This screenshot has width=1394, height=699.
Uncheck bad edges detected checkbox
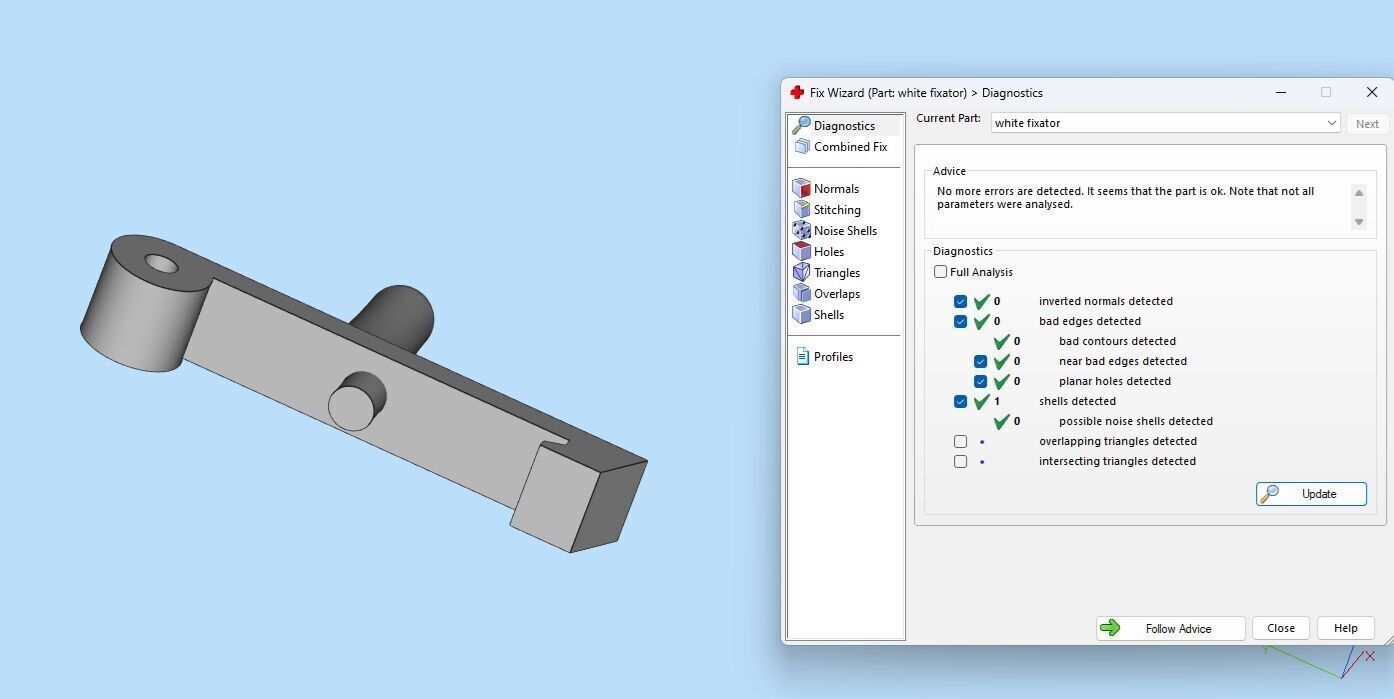(960, 321)
